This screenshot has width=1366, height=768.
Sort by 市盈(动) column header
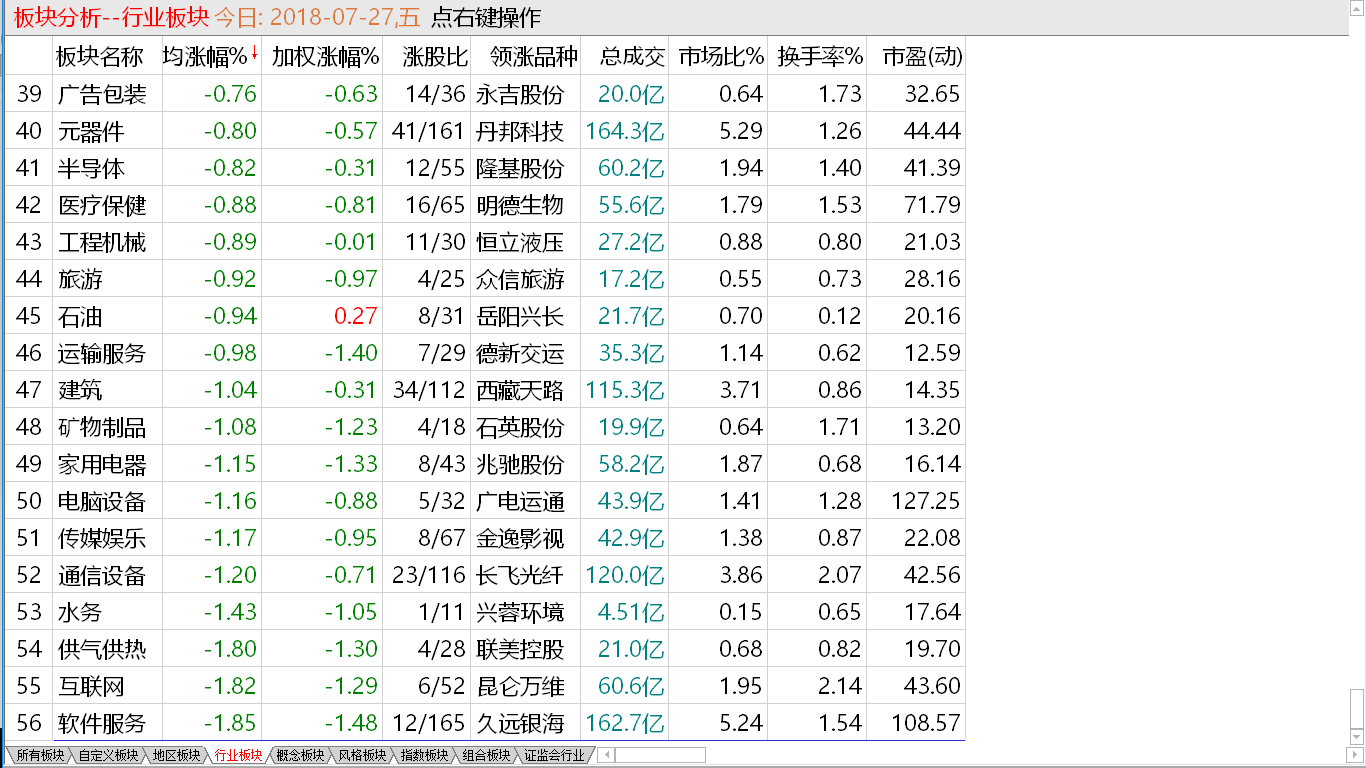click(922, 57)
